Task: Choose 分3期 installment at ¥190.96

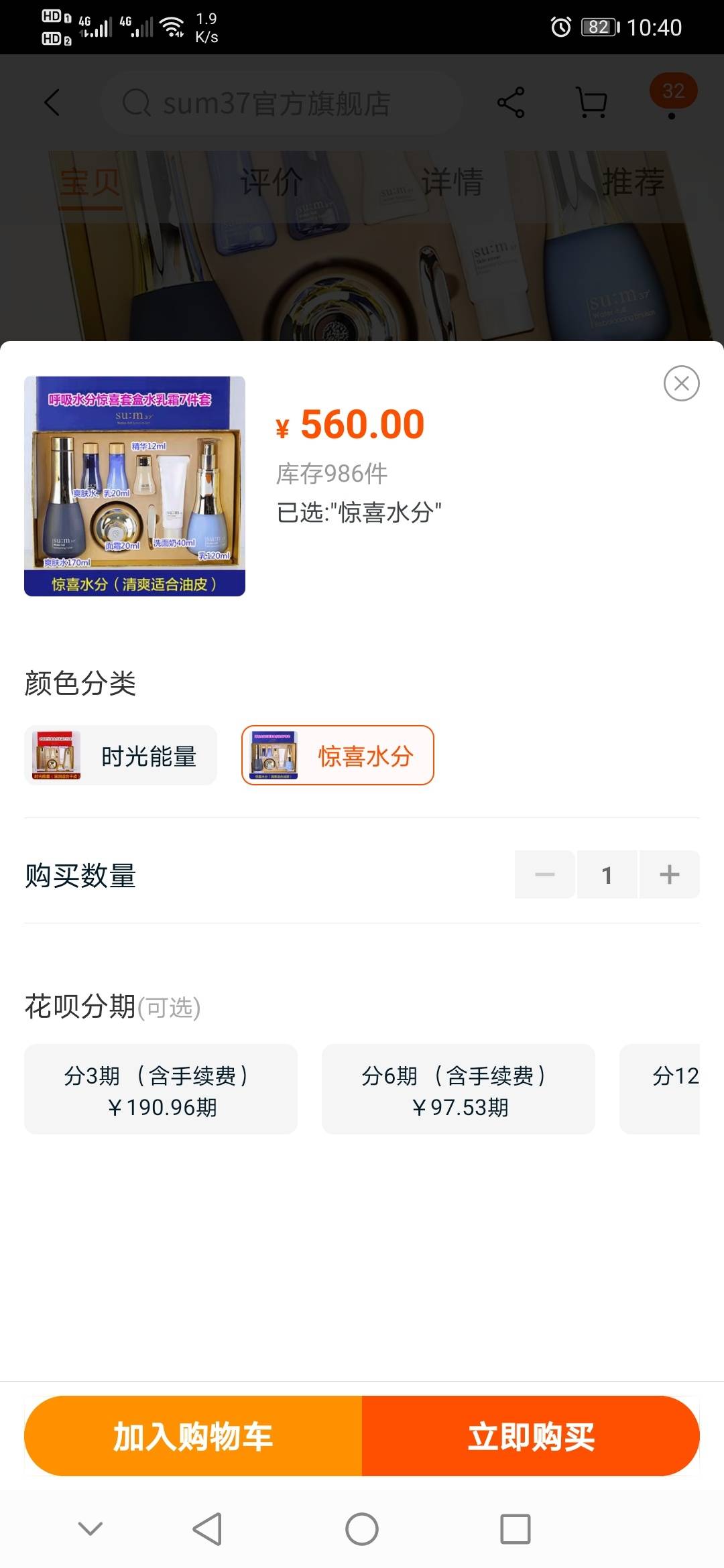Action: click(161, 1089)
